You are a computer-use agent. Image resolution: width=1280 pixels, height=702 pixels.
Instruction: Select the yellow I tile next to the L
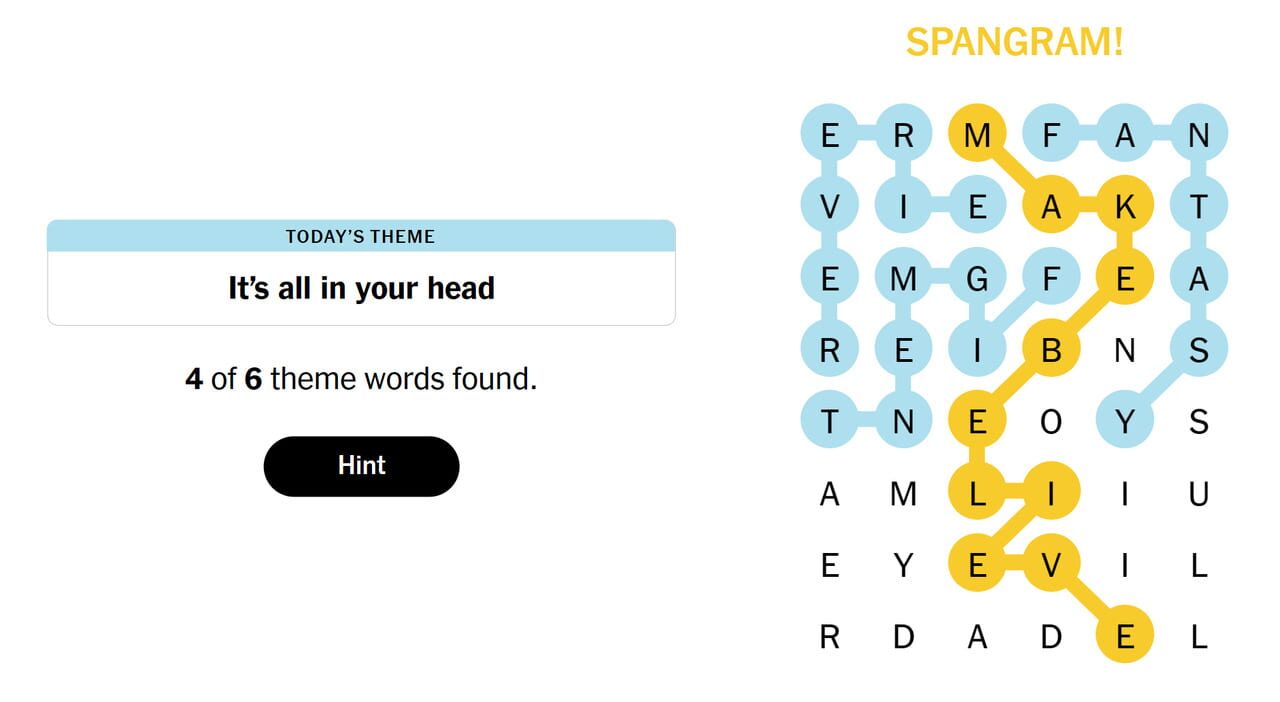(x=1051, y=494)
